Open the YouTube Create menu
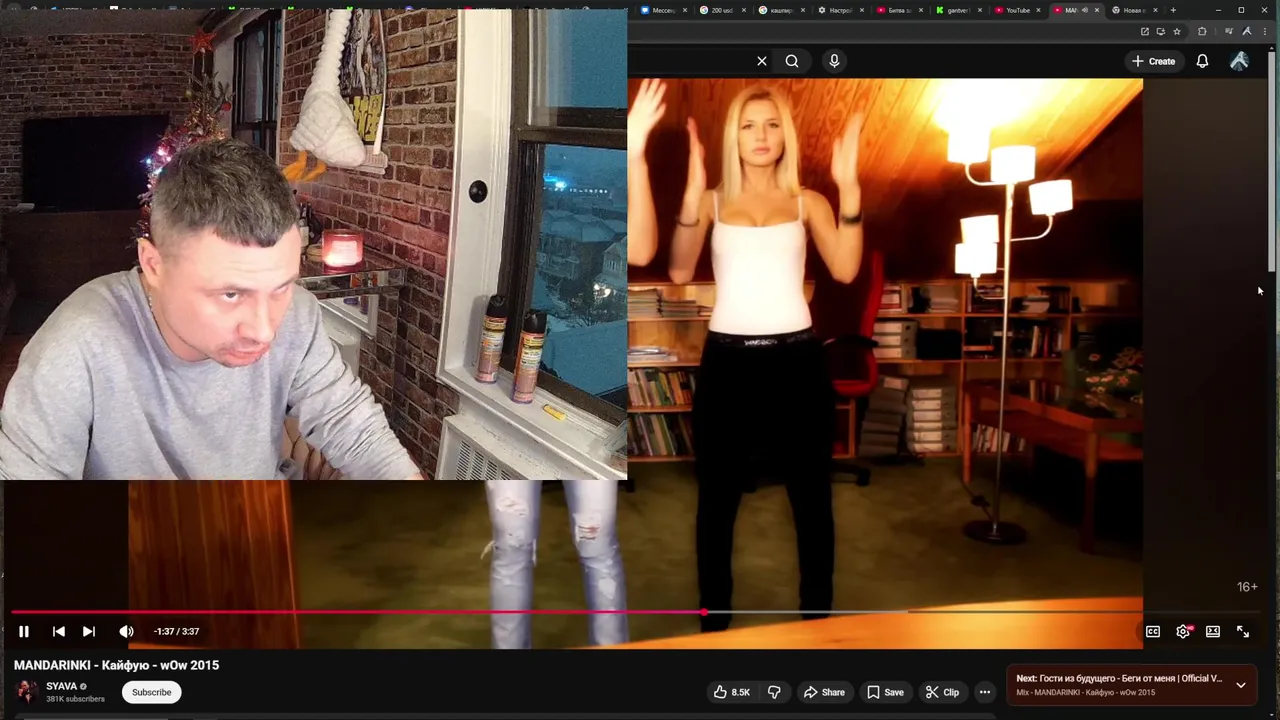 (1153, 61)
